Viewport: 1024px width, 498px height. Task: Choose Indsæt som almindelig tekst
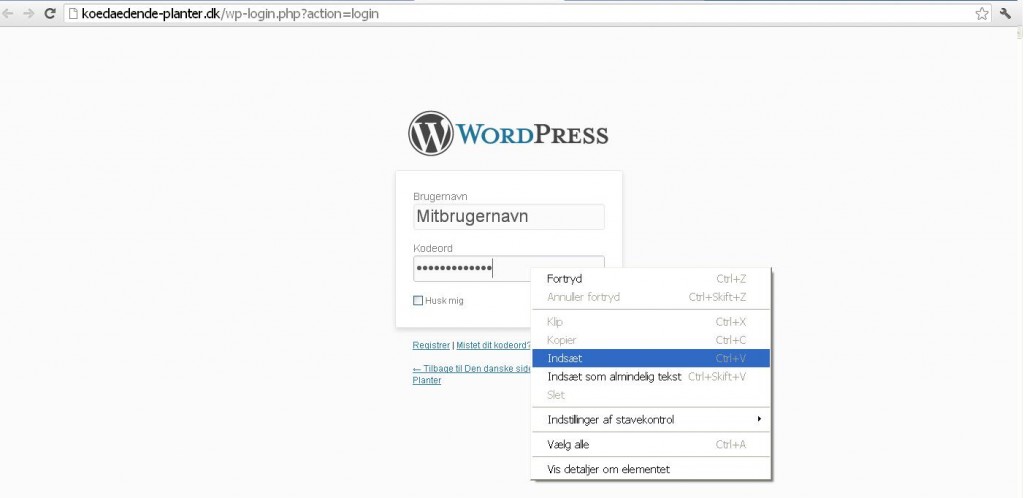pyautogui.click(x=651, y=377)
